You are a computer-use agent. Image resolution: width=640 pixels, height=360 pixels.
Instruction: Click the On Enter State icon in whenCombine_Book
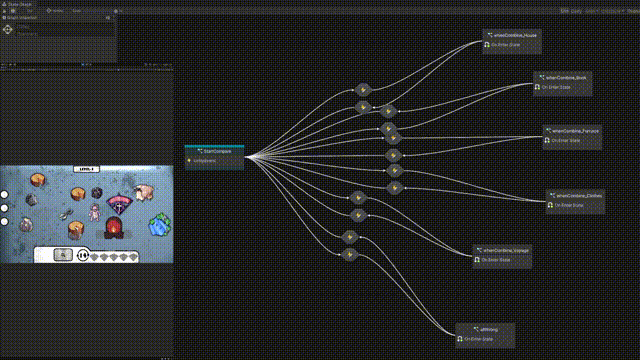coord(538,87)
